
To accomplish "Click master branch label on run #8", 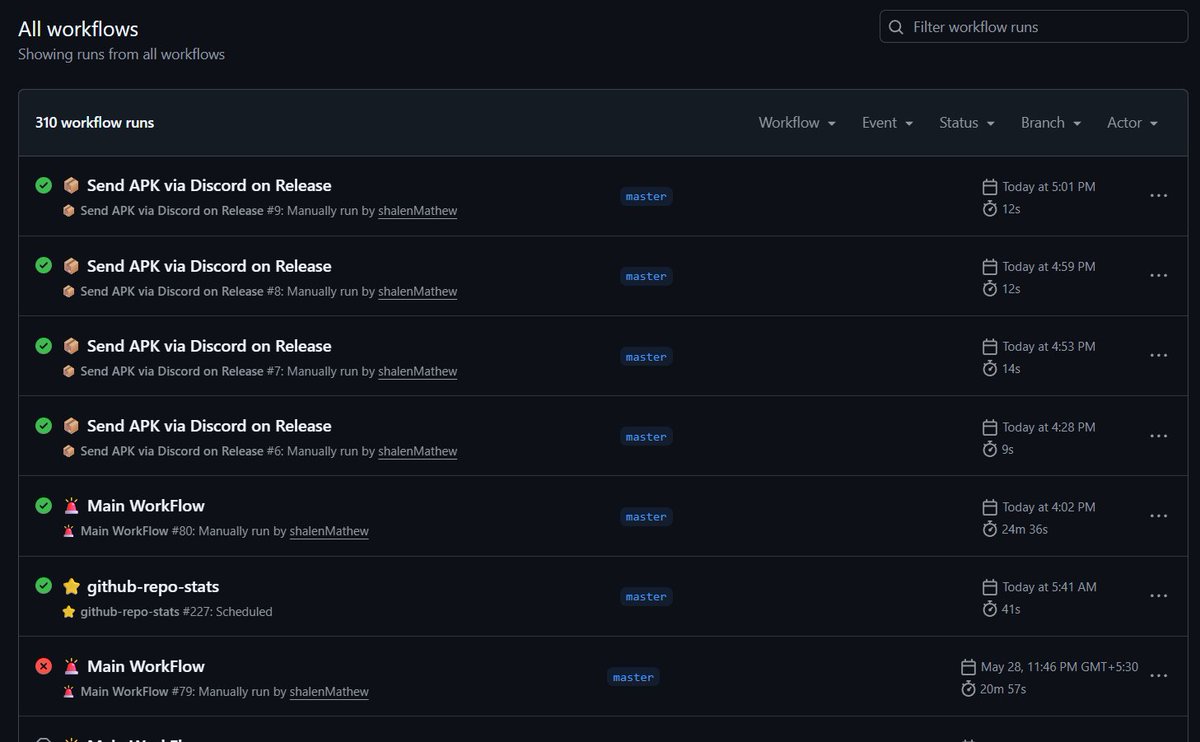I will 646,276.
